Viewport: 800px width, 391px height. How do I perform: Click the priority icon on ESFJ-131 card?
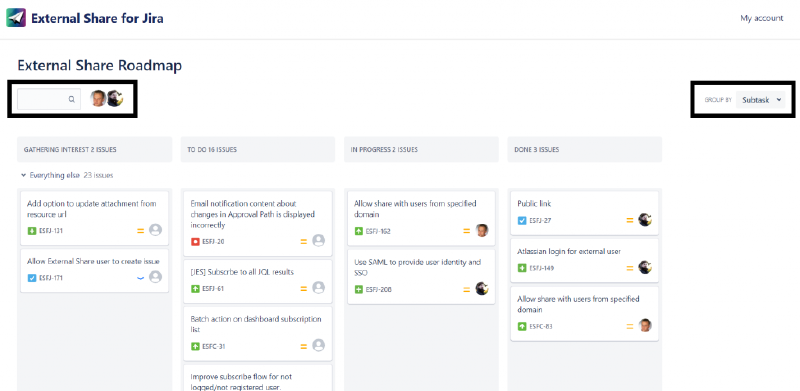(x=141, y=231)
